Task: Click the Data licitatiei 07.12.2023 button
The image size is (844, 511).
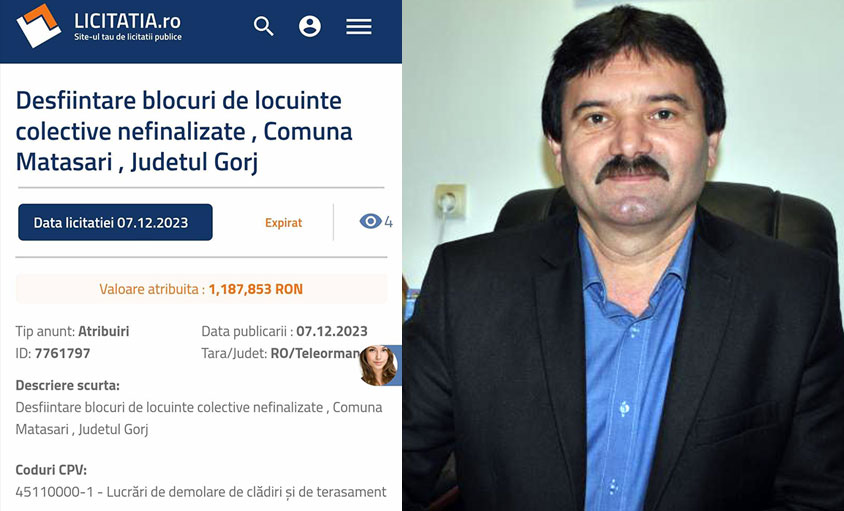Action: [115, 222]
